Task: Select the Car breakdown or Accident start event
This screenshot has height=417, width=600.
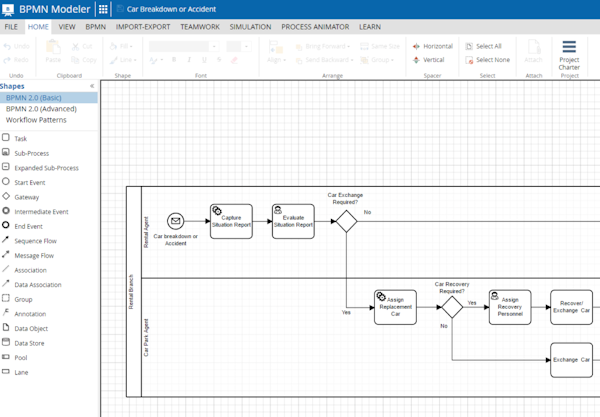Action: tap(176, 221)
